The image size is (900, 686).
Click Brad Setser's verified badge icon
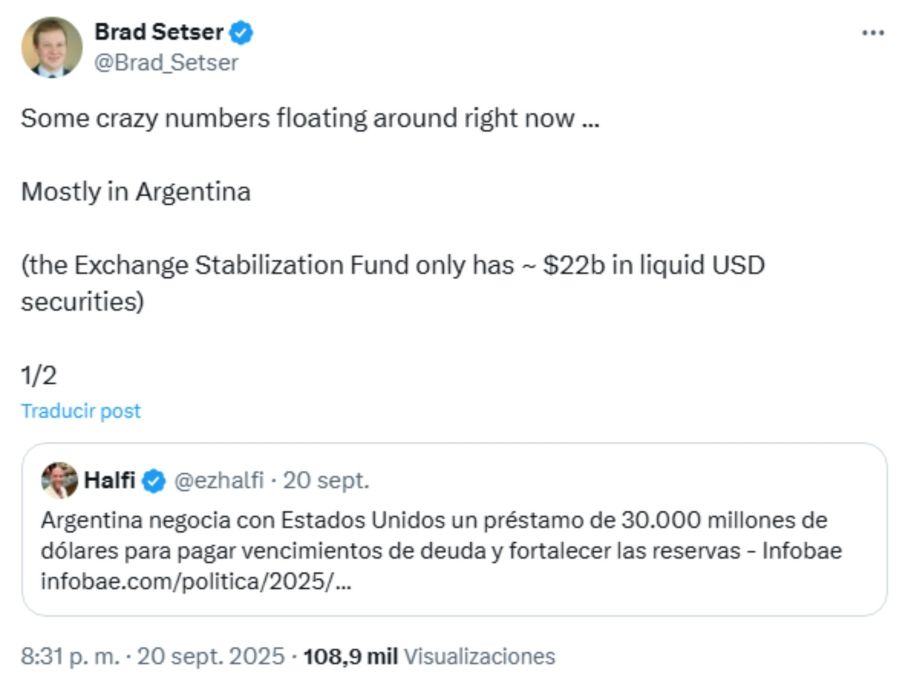[x=240, y=31]
